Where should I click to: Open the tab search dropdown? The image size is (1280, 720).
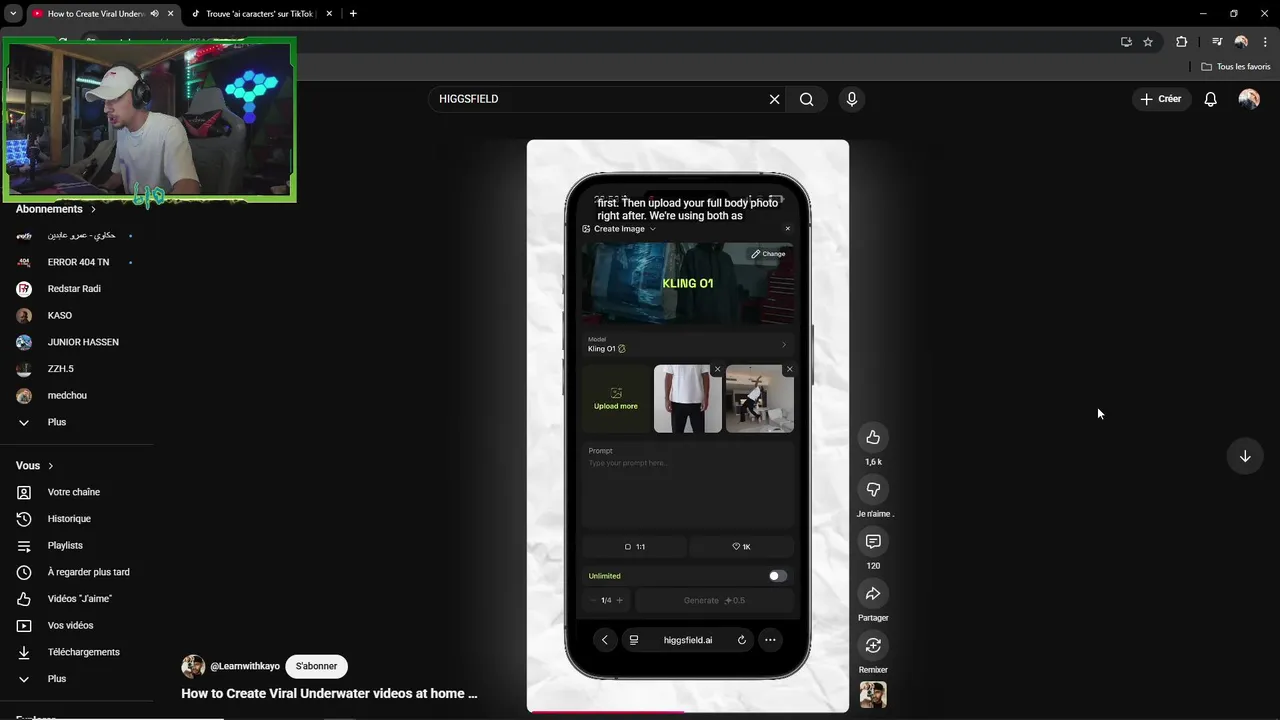click(x=13, y=14)
